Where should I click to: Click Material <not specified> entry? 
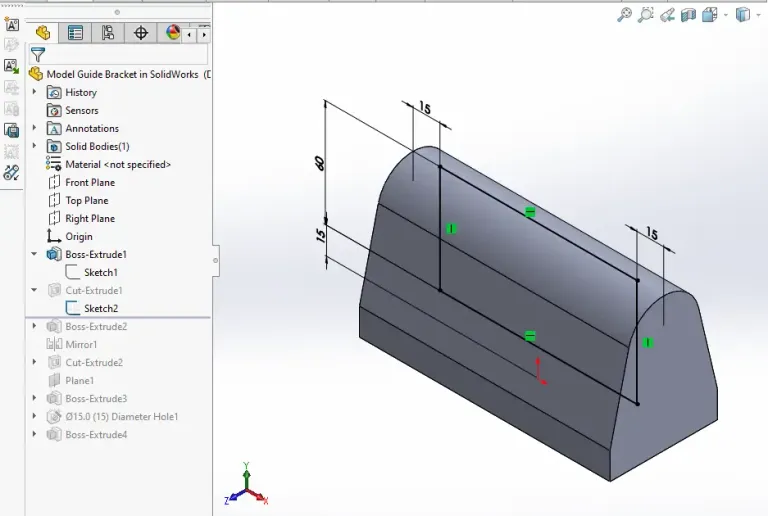click(117, 164)
